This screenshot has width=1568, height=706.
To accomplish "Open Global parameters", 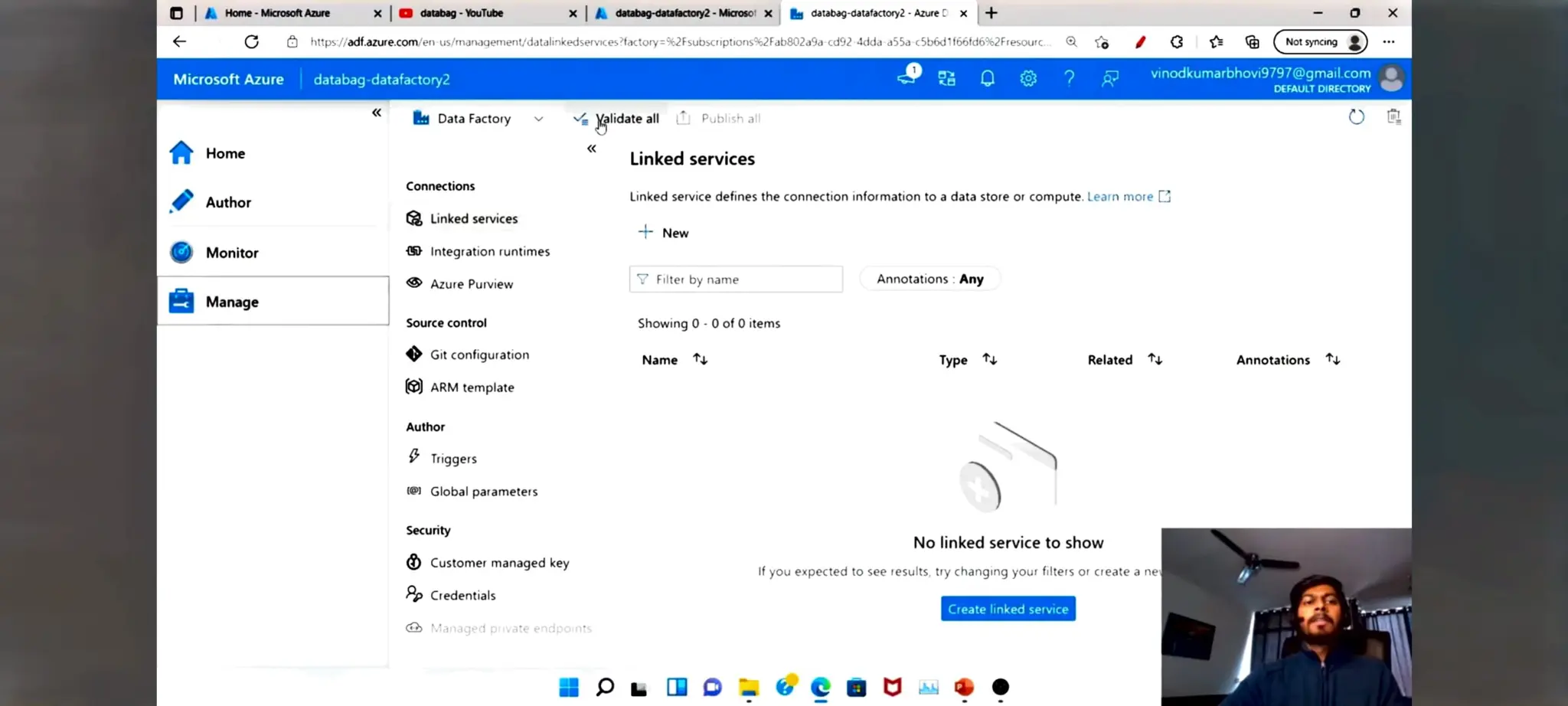I will point(472,492).
